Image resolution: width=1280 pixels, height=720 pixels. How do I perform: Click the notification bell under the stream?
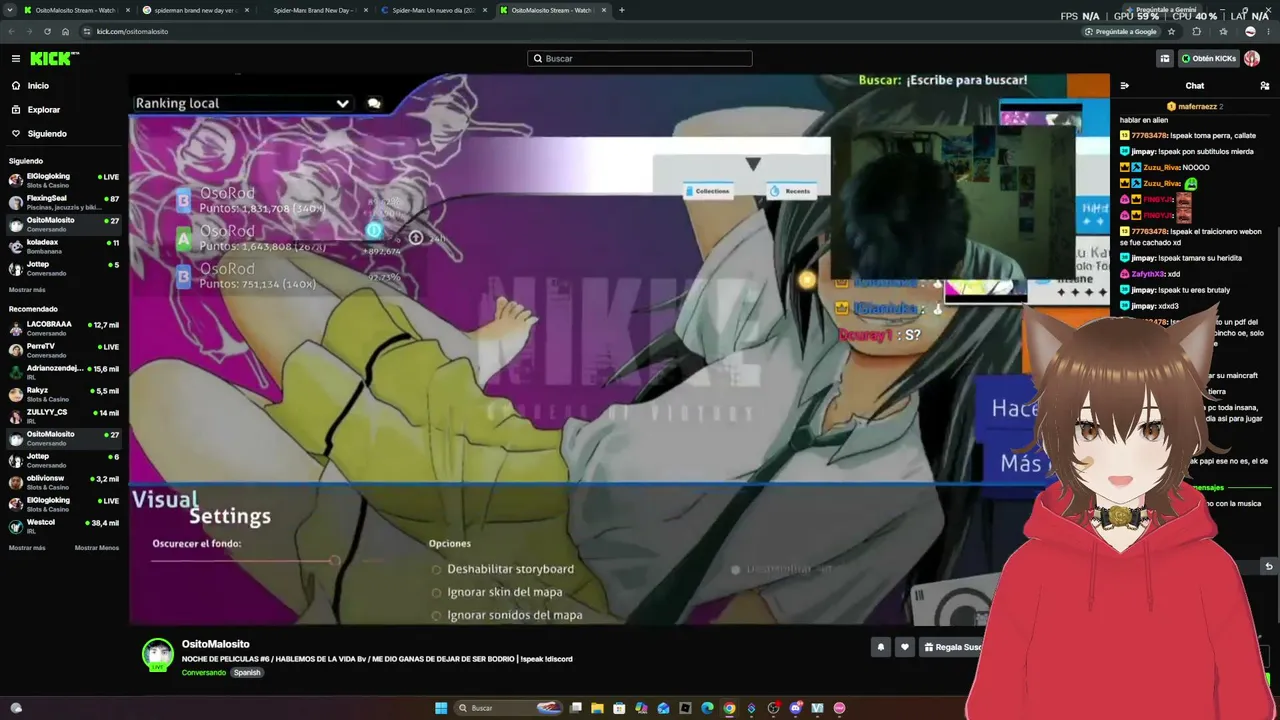(x=881, y=647)
